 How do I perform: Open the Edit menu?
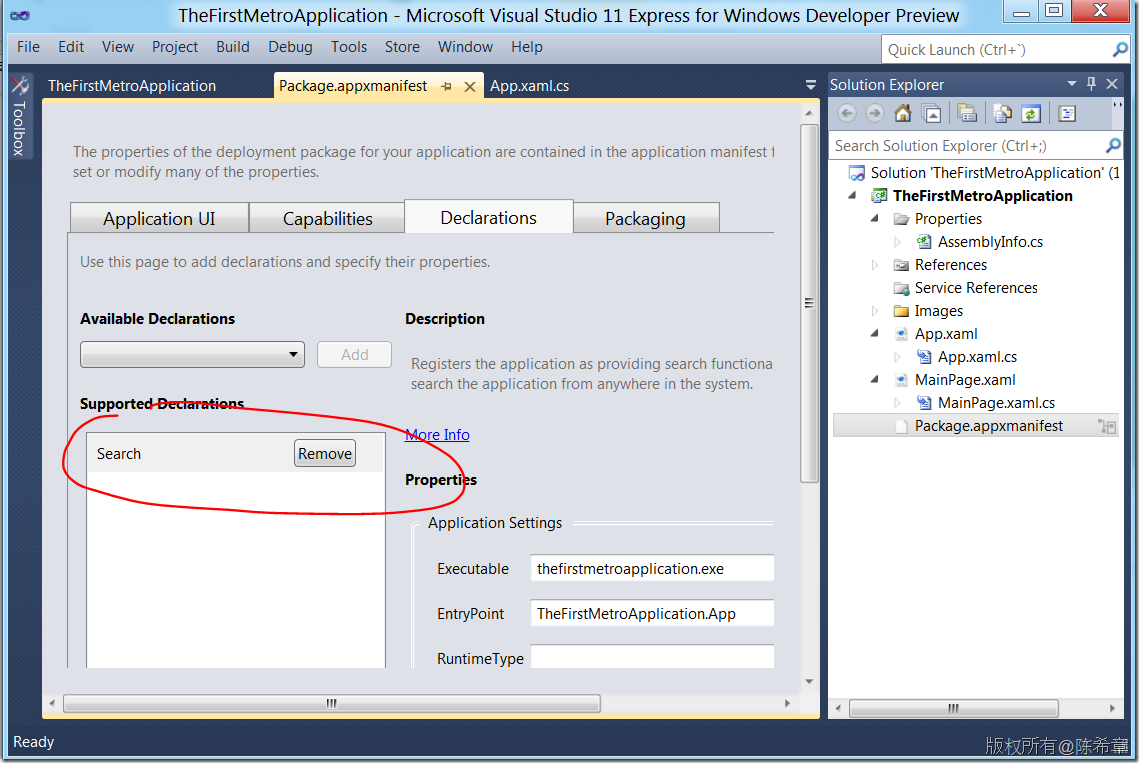click(71, 47)
